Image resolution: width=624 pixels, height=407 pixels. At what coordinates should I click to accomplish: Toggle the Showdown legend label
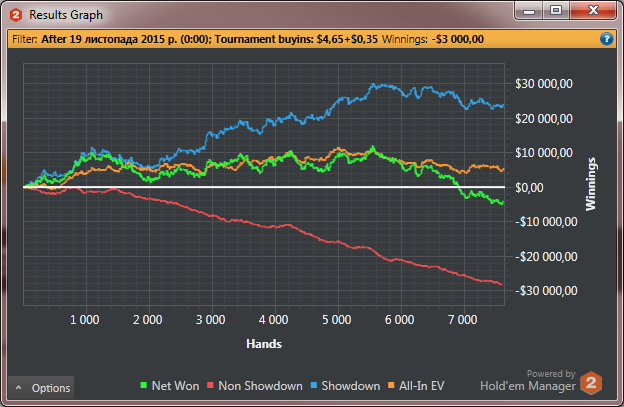click(351, 386)
